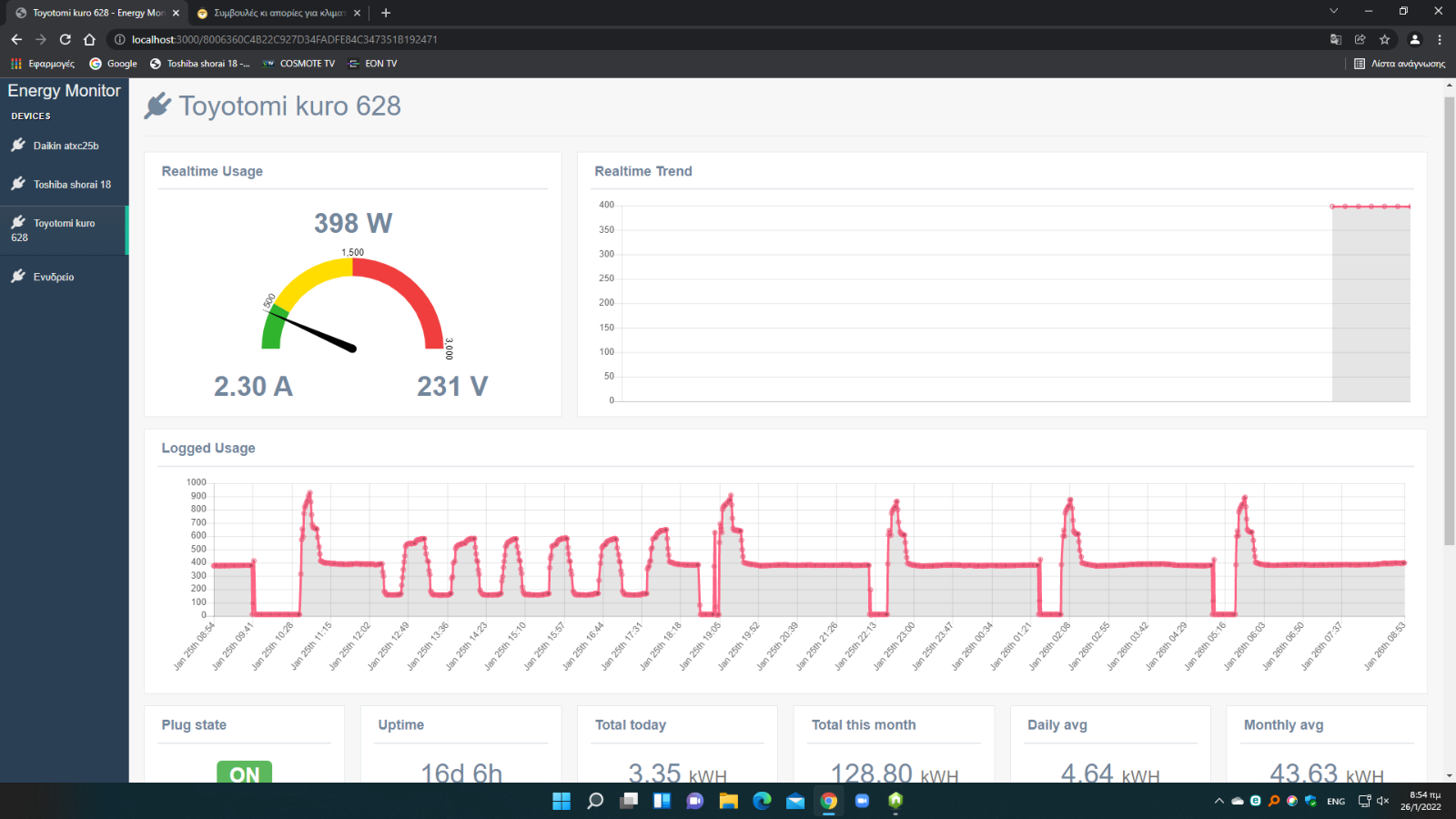Click the Daikin atxc25b plug icon
Viewport: 1456px width, 819px height.
pyautogui.click(x=18, y=145)
